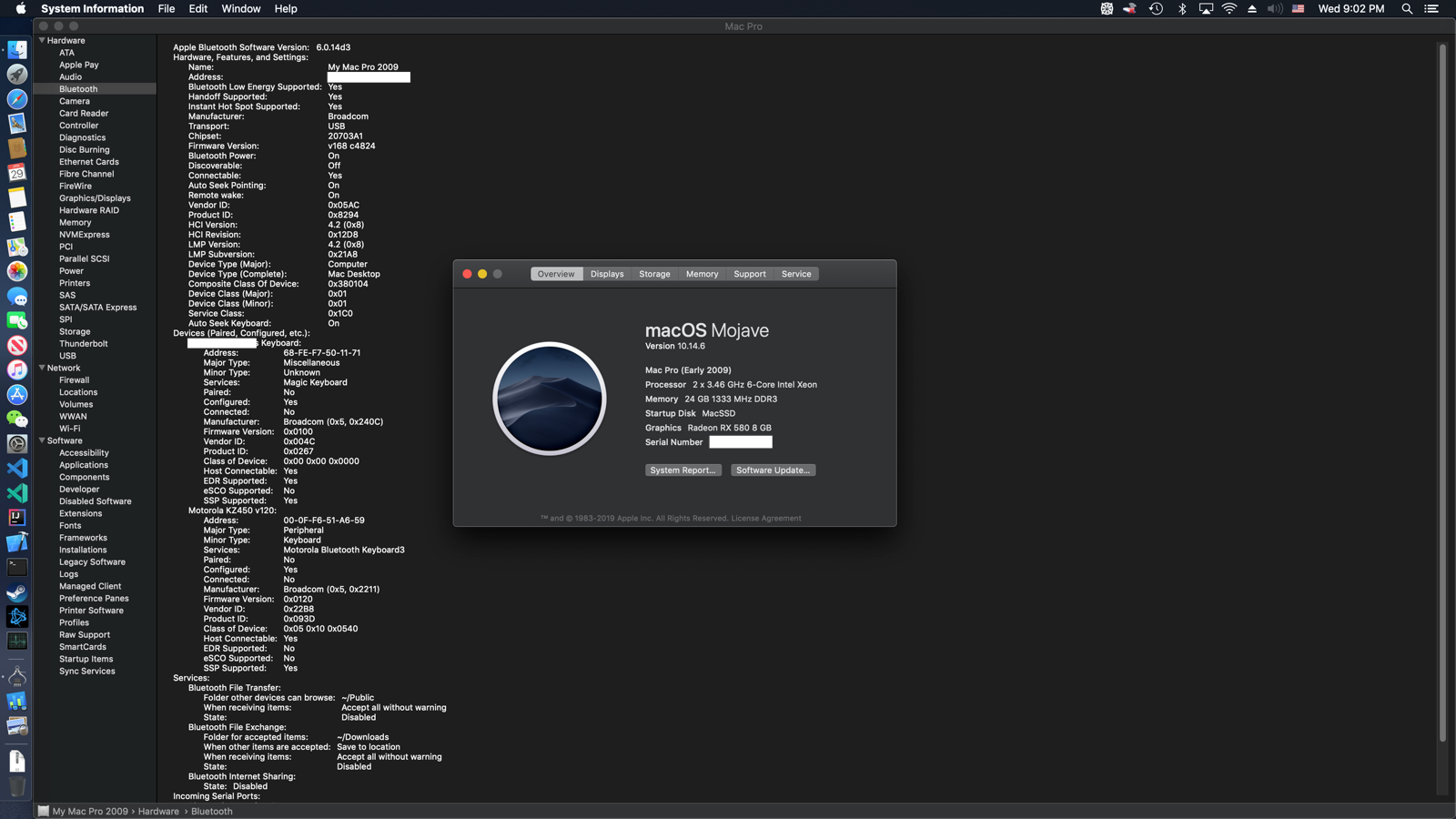
Task: Open the Wi-Fi status menu icon
Action: pos(1229,9)
